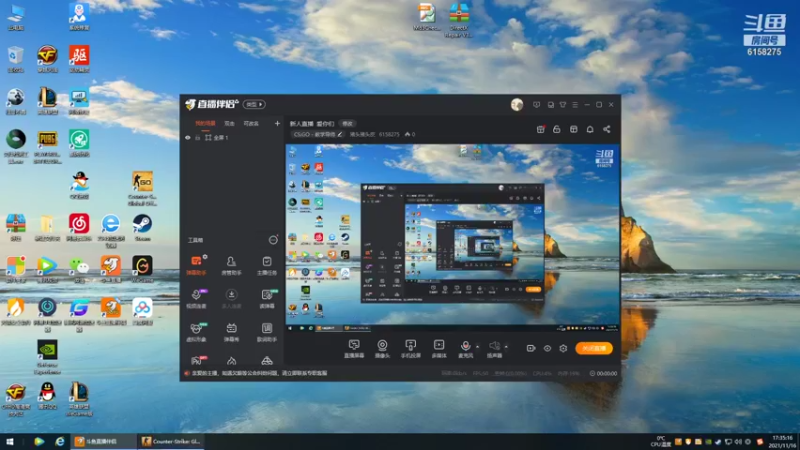Screen dimensions: 800x450
Task: Switch to the second scene tab
Action: click(230, 123)
